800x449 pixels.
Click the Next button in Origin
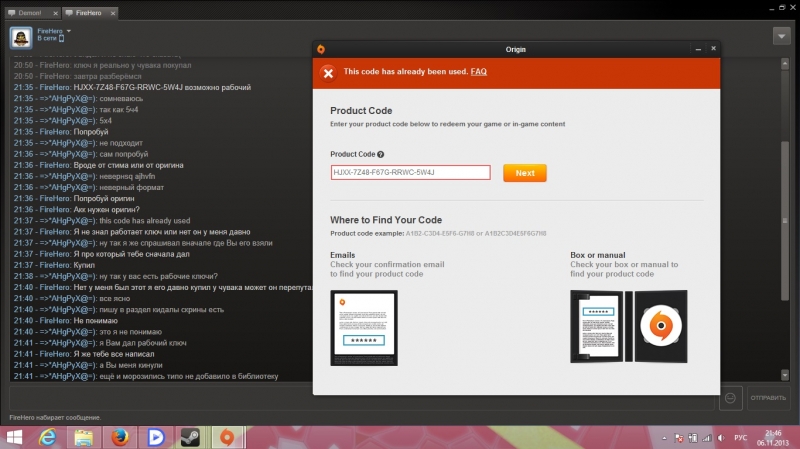coord(524,173)
